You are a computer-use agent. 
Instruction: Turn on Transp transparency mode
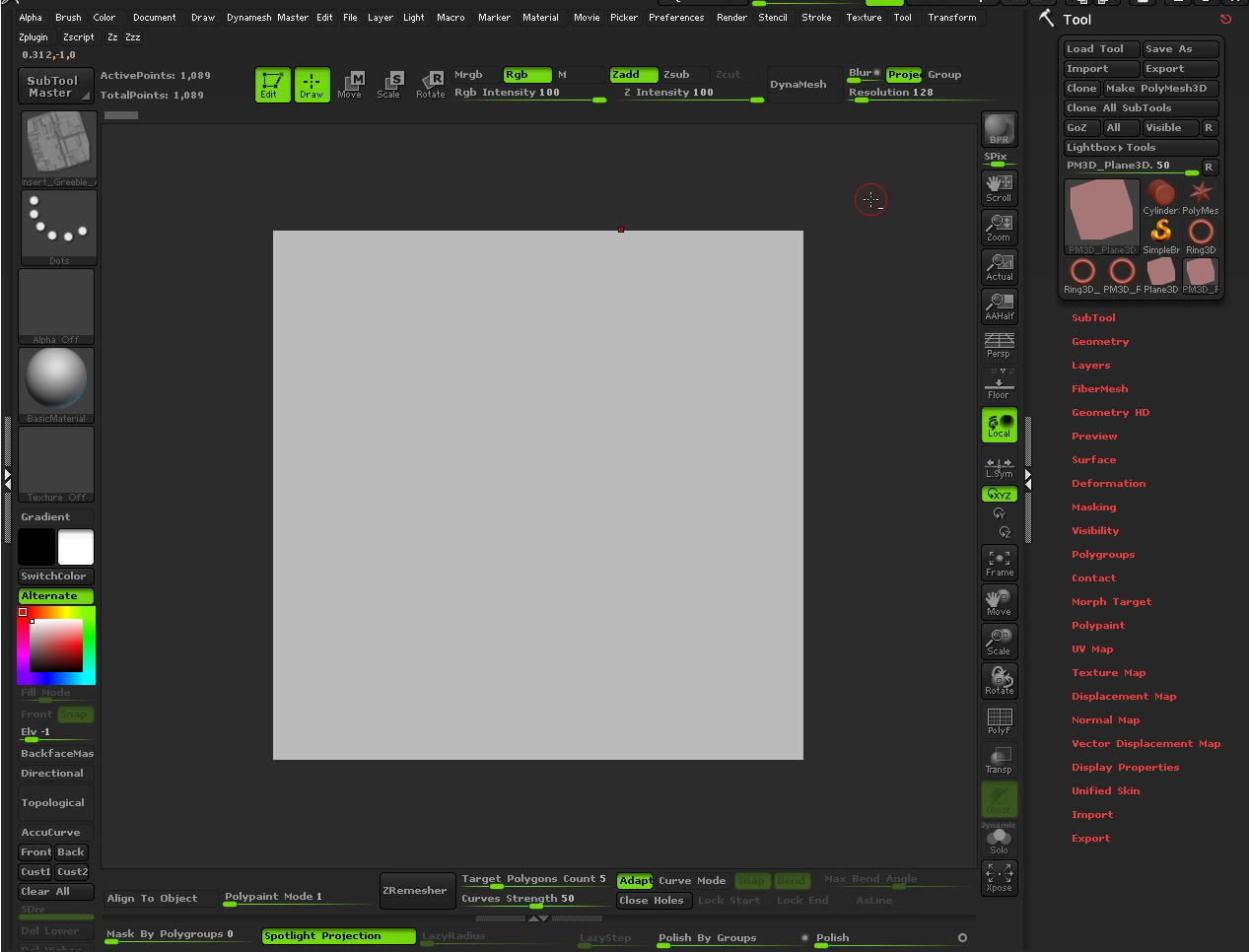click(x=999, y=760)
